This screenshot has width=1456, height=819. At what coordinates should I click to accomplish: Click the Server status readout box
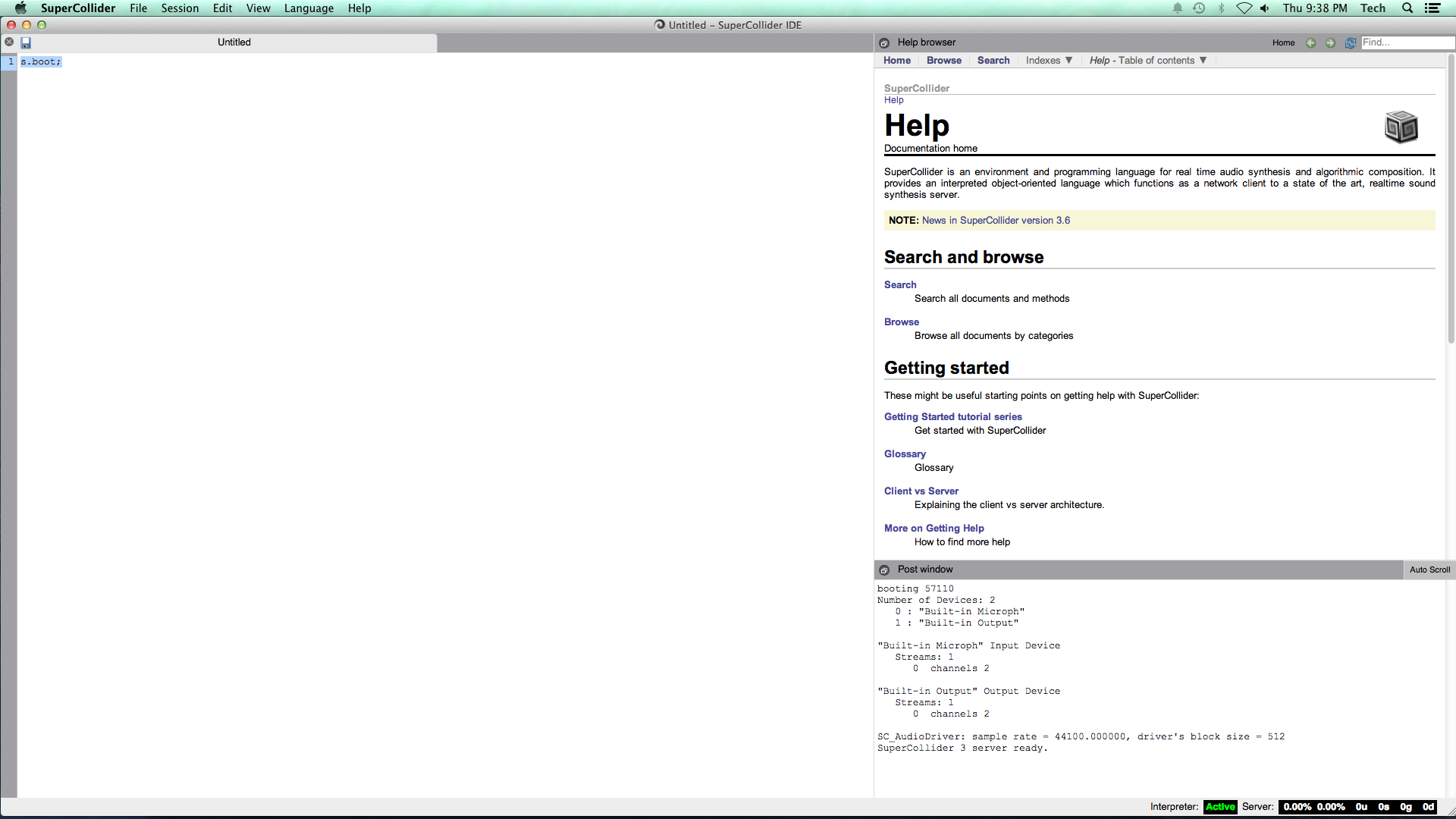coord(1358,807)
